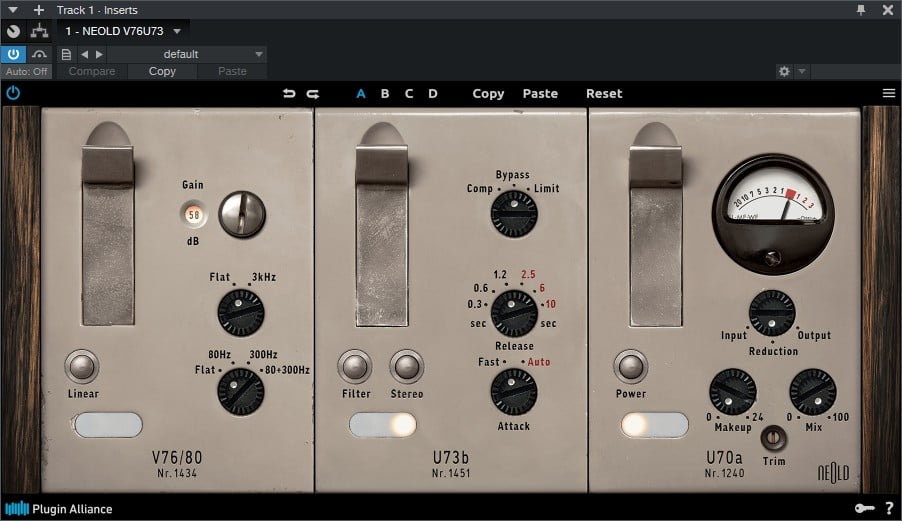
Task: Click the Auto: Off automation button
Action: [x=26, y=71]
